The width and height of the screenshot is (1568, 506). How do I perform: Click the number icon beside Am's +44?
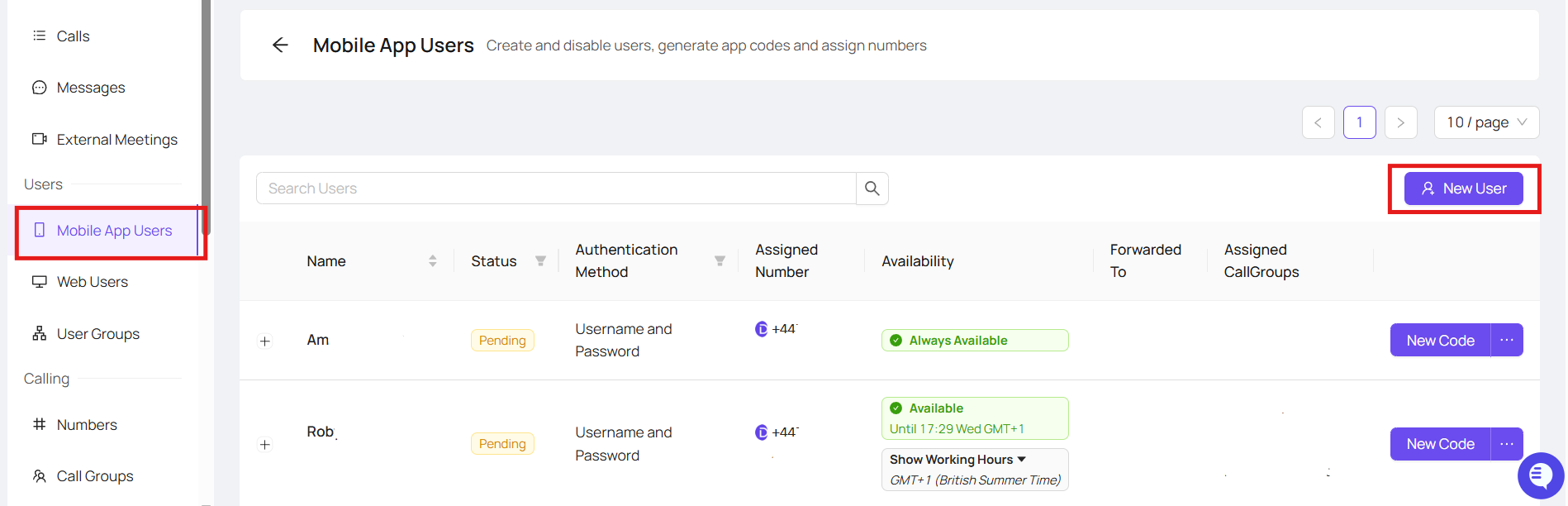point(762,329)
